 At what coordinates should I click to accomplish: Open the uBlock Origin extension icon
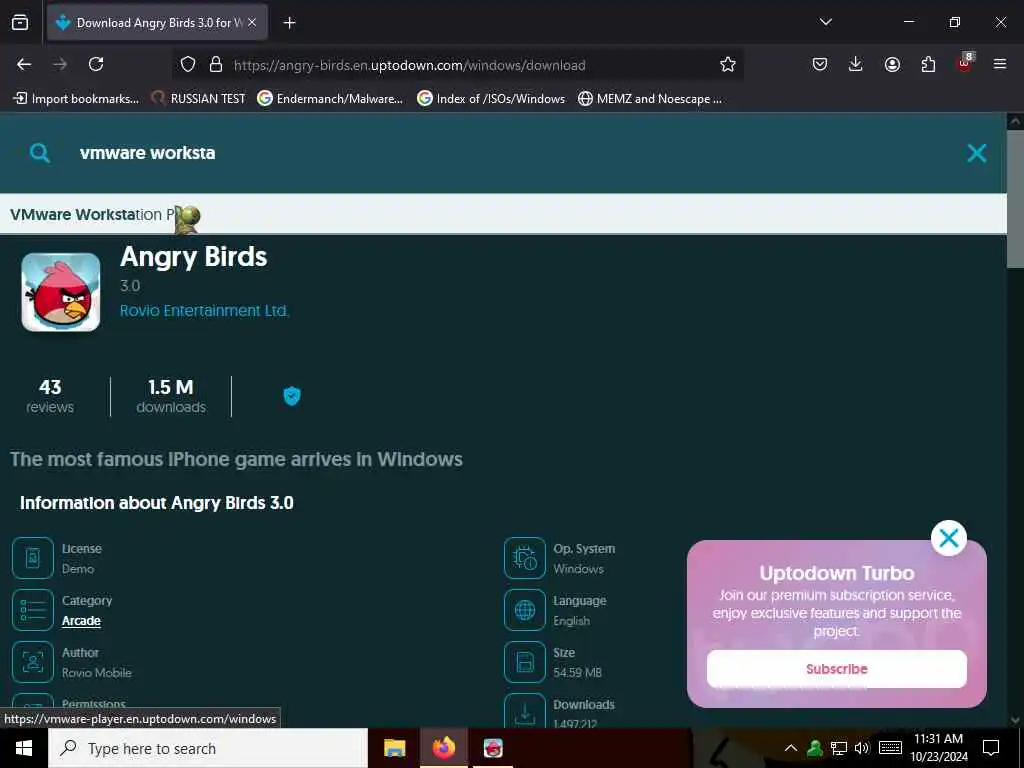point(965,63)
